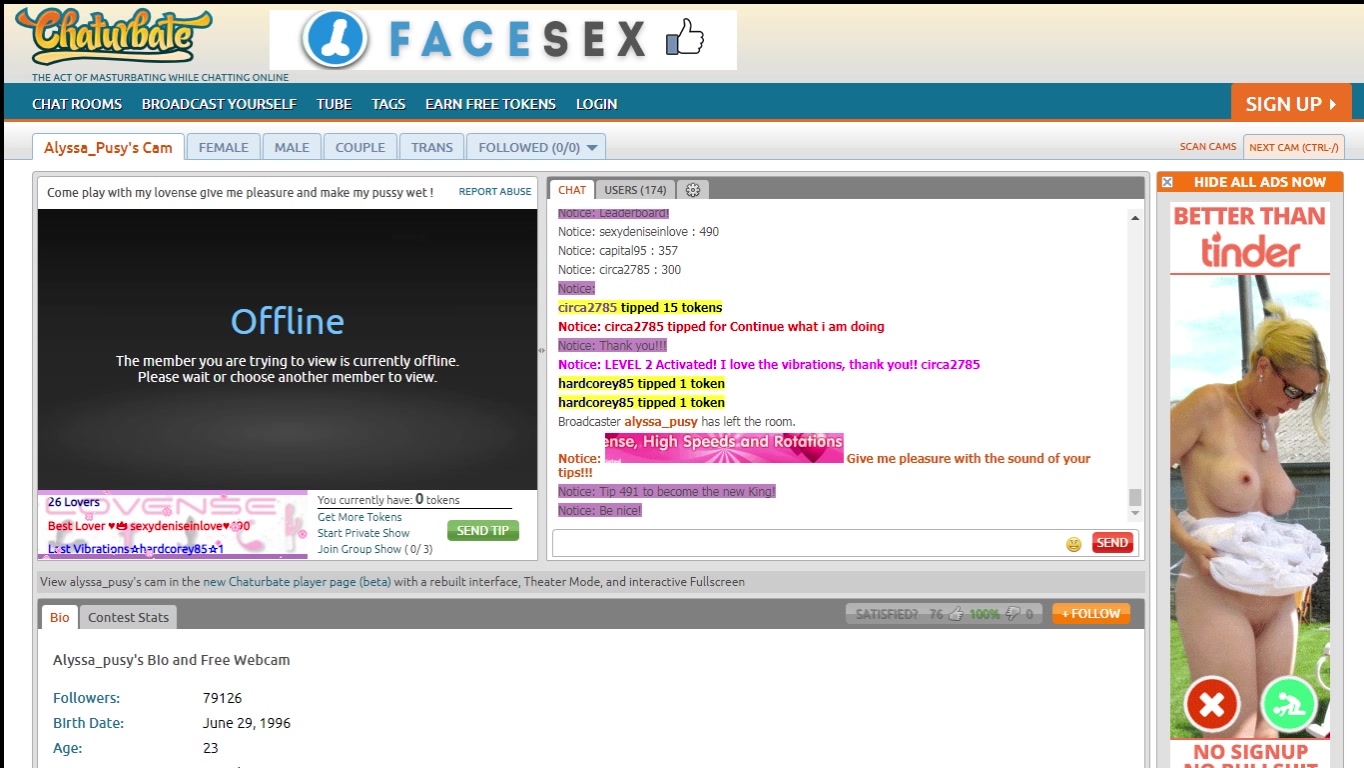Click the arrow on the Sign Up button
Image resolution: width=1364 pixels, height=768 pixels.
click(1333, 104)
